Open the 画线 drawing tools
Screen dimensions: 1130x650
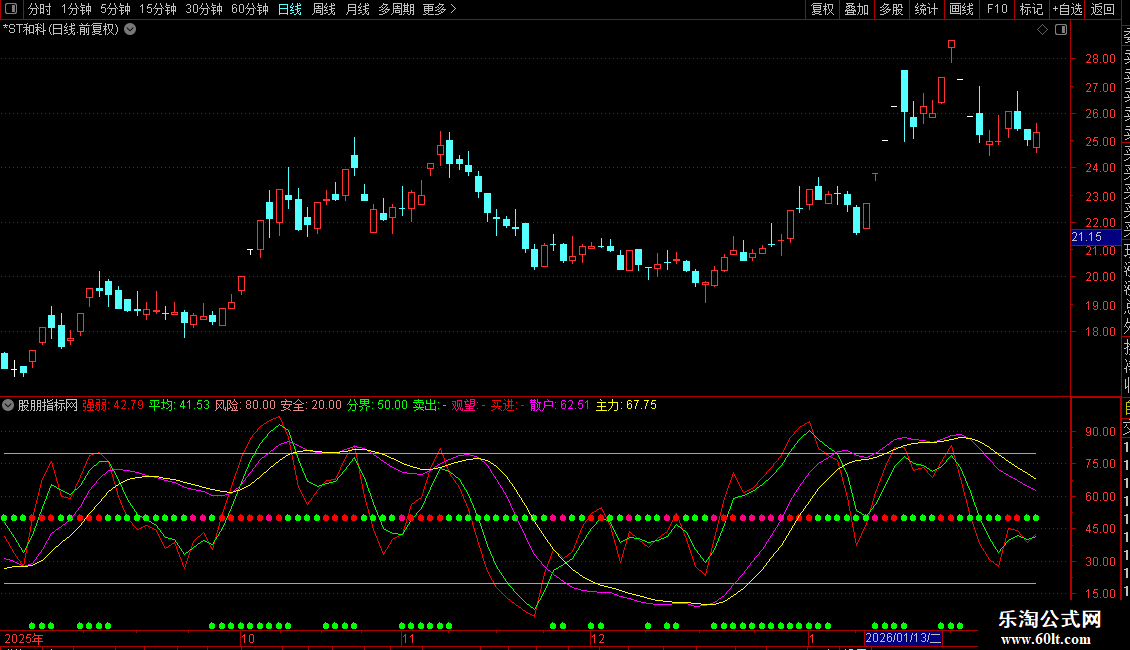click(x=961, y=9)
